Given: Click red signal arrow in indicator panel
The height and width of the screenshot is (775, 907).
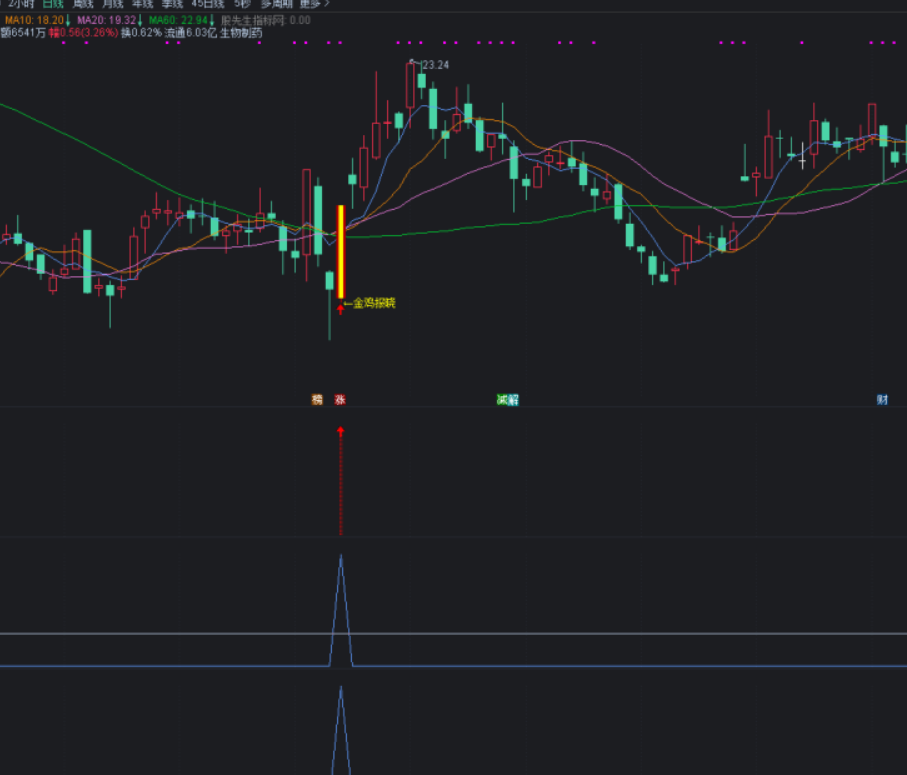Looking at the screenshot, I should [x=340, y=432].
